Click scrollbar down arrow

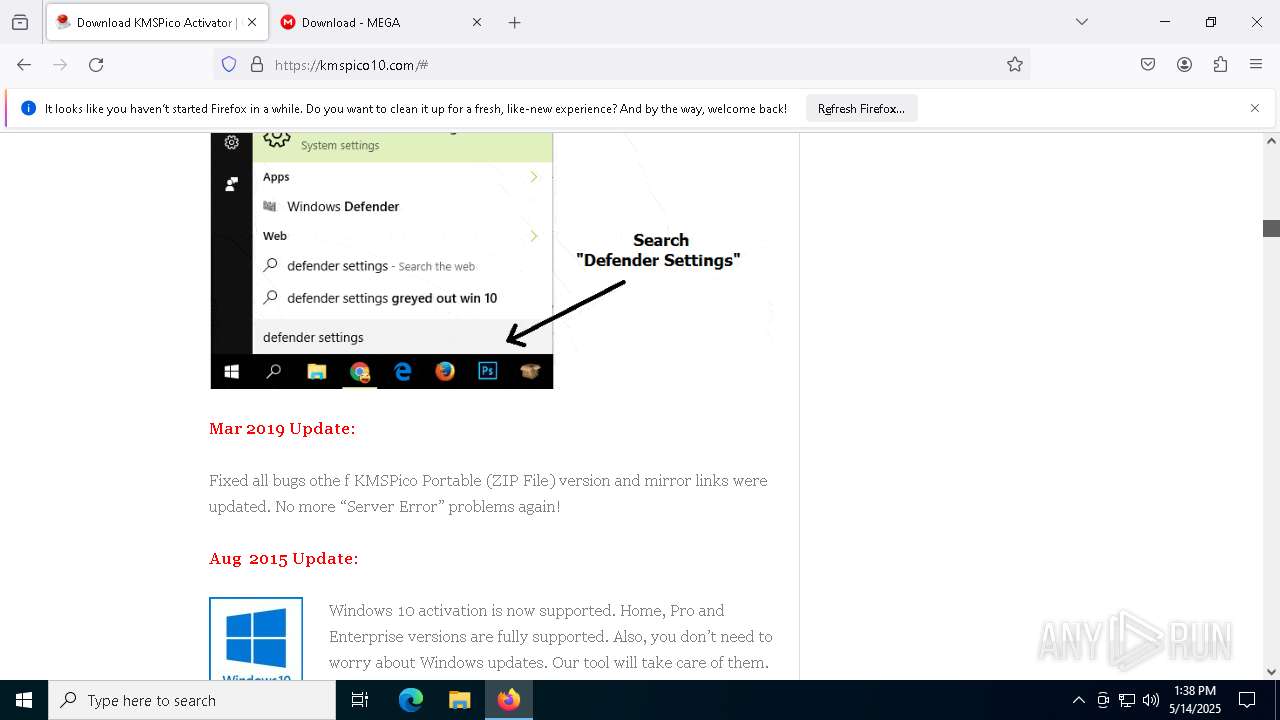point(1271,672)
